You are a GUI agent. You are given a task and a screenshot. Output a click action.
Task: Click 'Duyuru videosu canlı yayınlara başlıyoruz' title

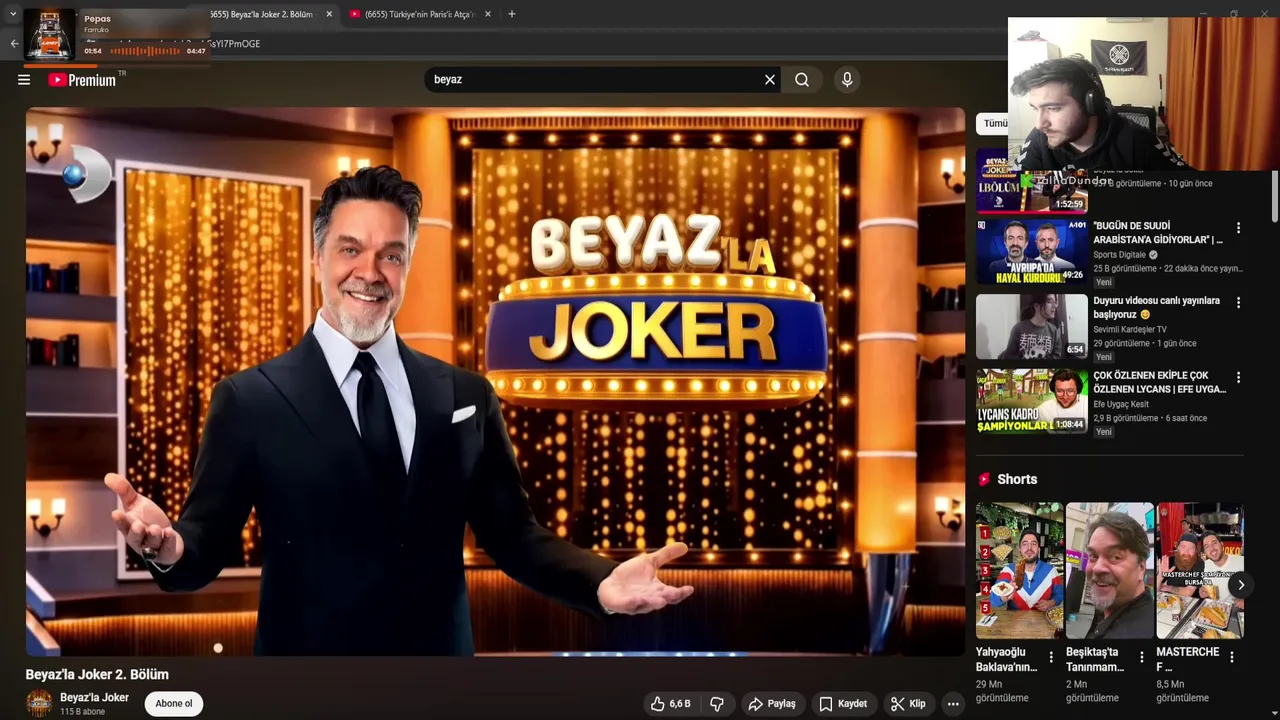tap(1156, 307)
